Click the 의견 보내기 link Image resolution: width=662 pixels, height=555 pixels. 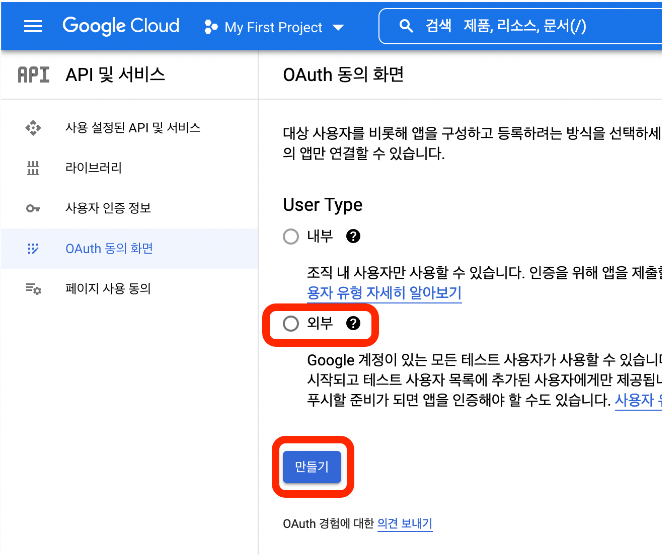click(405, 524)
